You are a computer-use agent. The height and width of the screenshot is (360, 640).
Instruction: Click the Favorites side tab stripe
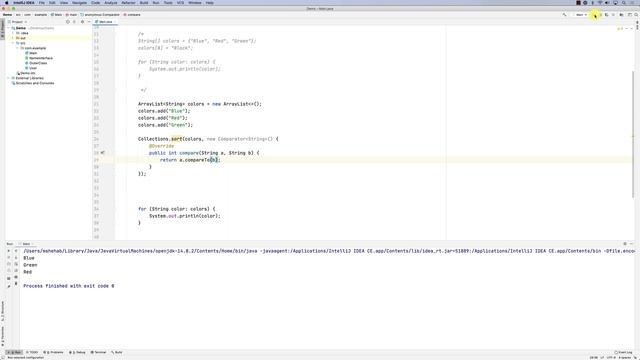(x=2, y=336)
